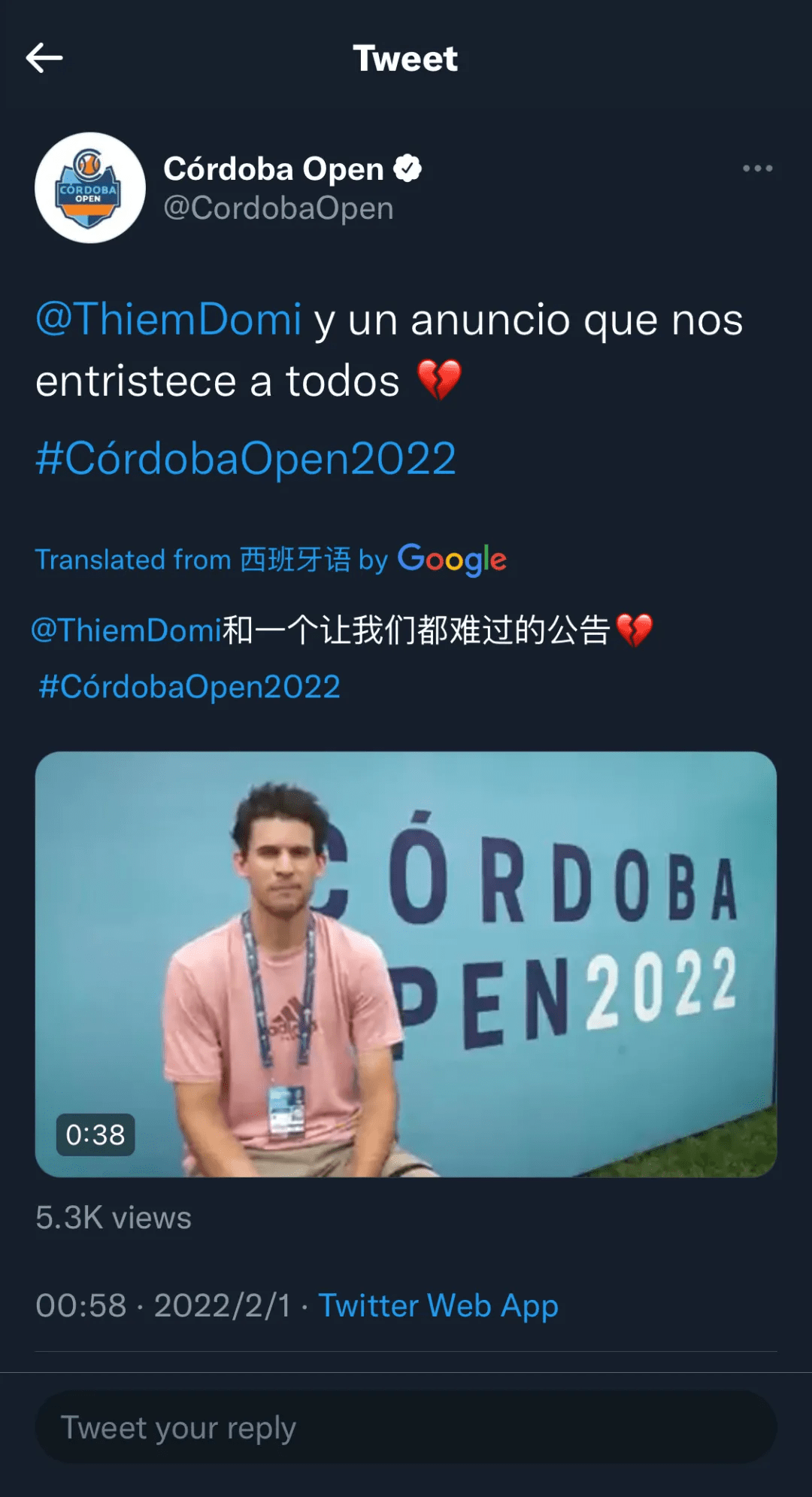This screenshot has height=1497, width=812.
Task: Open the Córdoba Open profile avatar
Action: (90, 188)
